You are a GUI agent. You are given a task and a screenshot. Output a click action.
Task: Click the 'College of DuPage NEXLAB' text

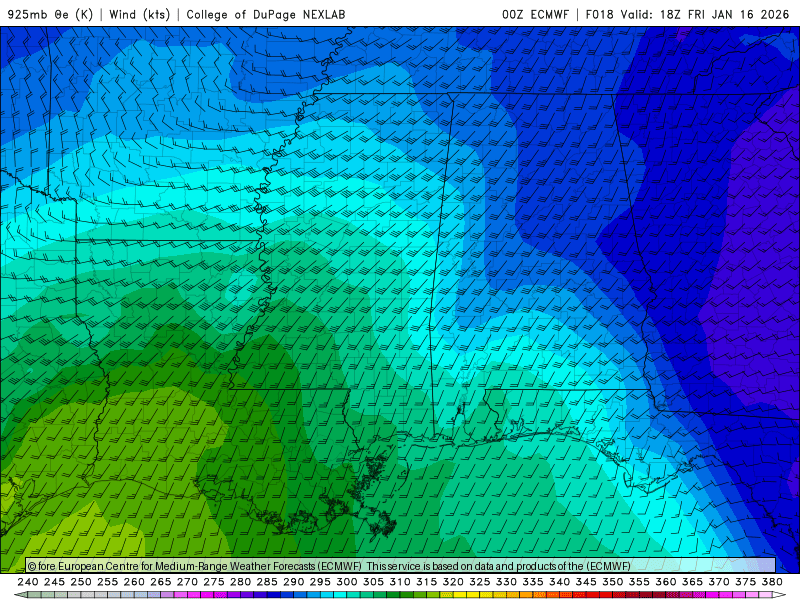[266, 14]
